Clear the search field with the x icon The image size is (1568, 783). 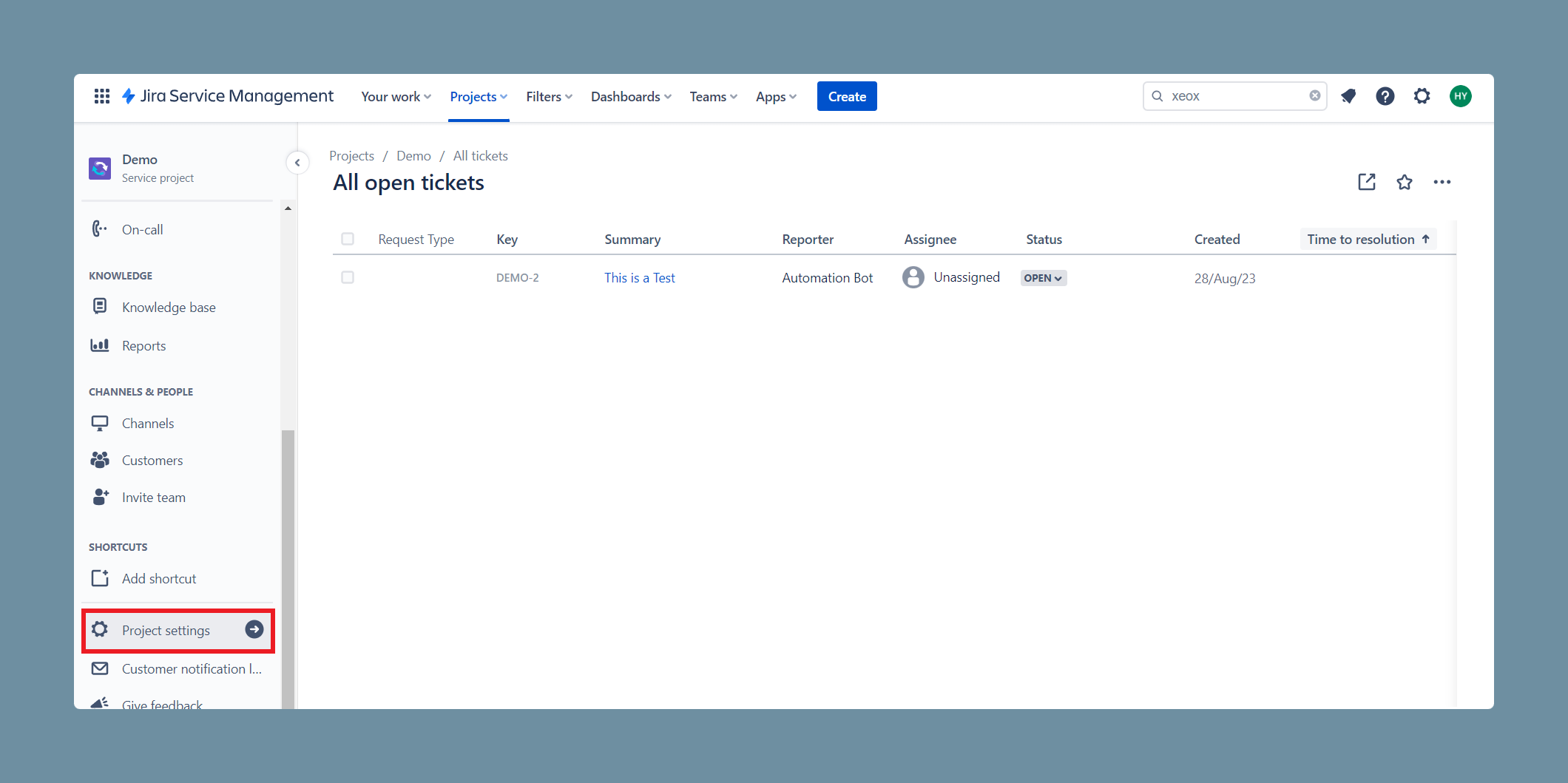click(x=1315, y=95)
